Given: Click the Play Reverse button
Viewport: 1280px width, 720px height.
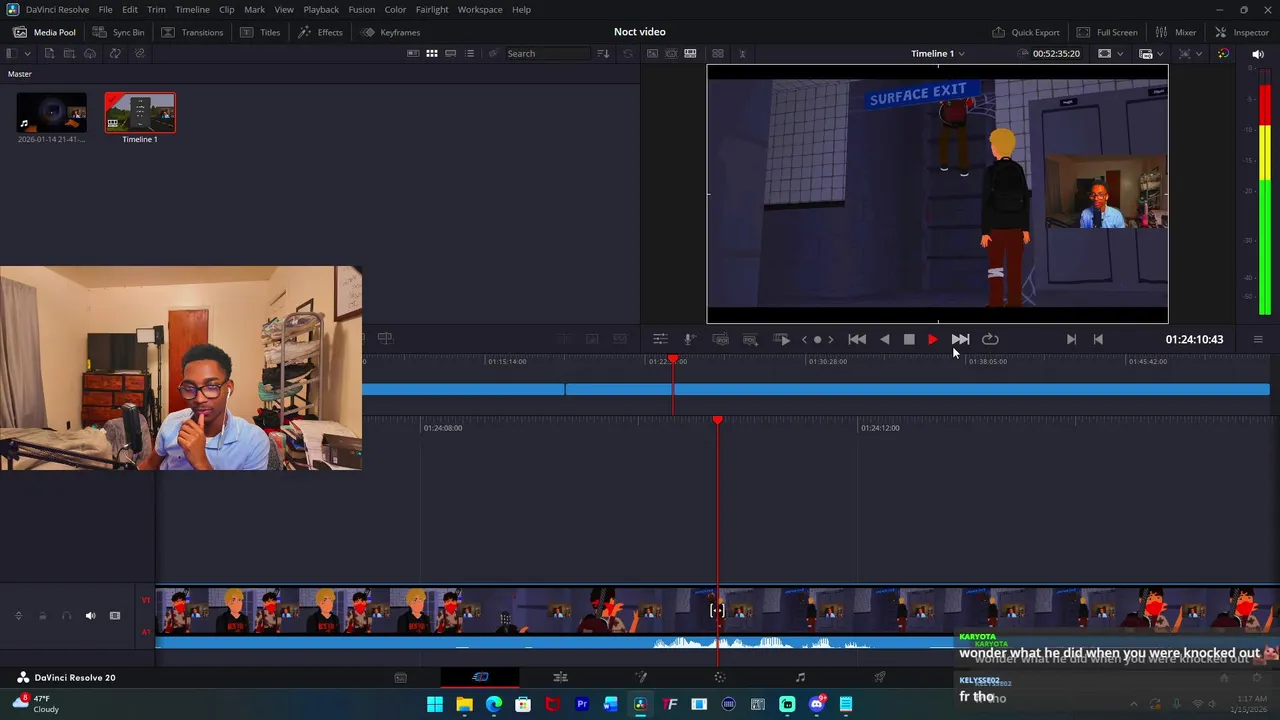Looking at the screenshot, I should [885, 339].
